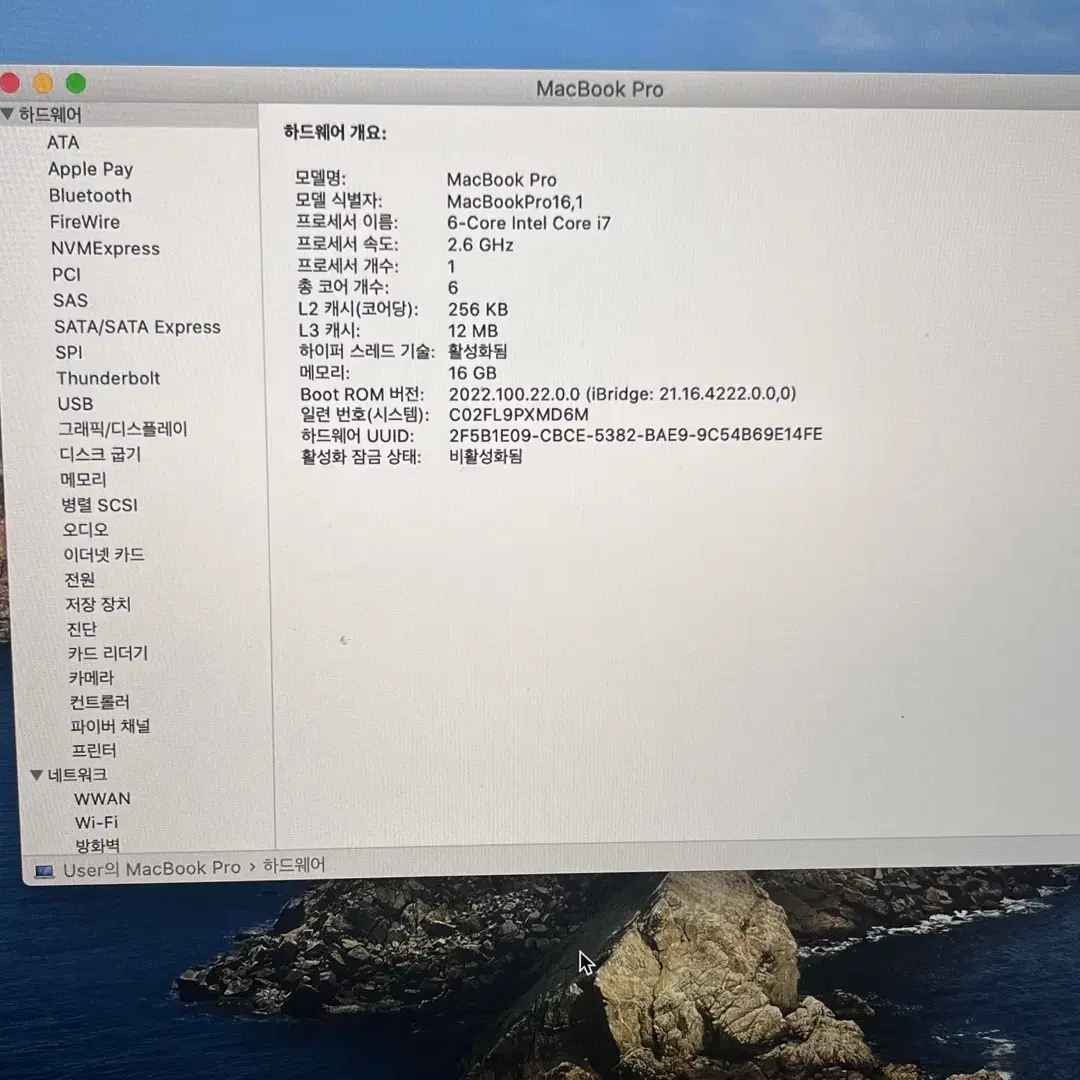Select 프린터 in the sidebar
The image size is (1080, 1080).
coord(94,750)
